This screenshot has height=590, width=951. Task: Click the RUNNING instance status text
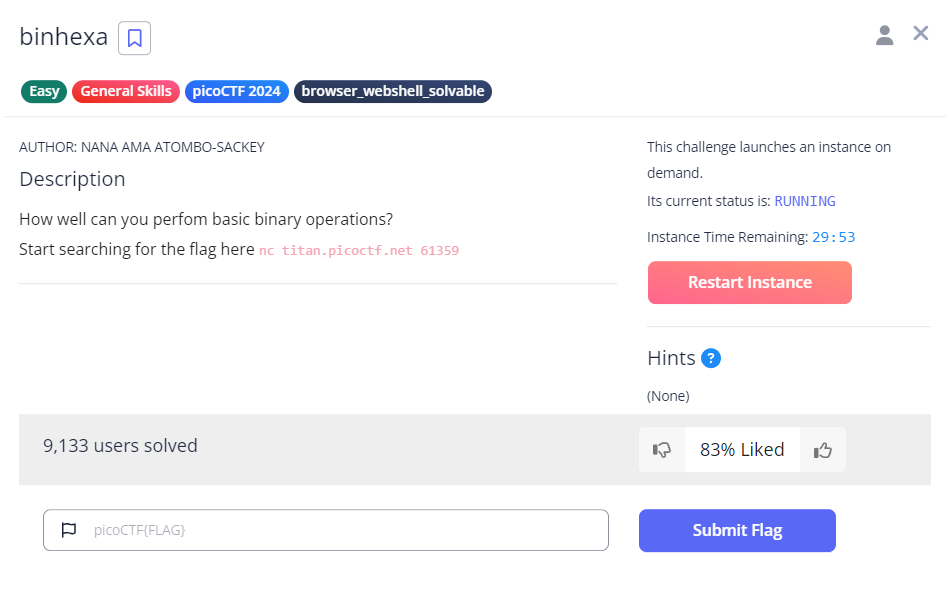point(804,201)
